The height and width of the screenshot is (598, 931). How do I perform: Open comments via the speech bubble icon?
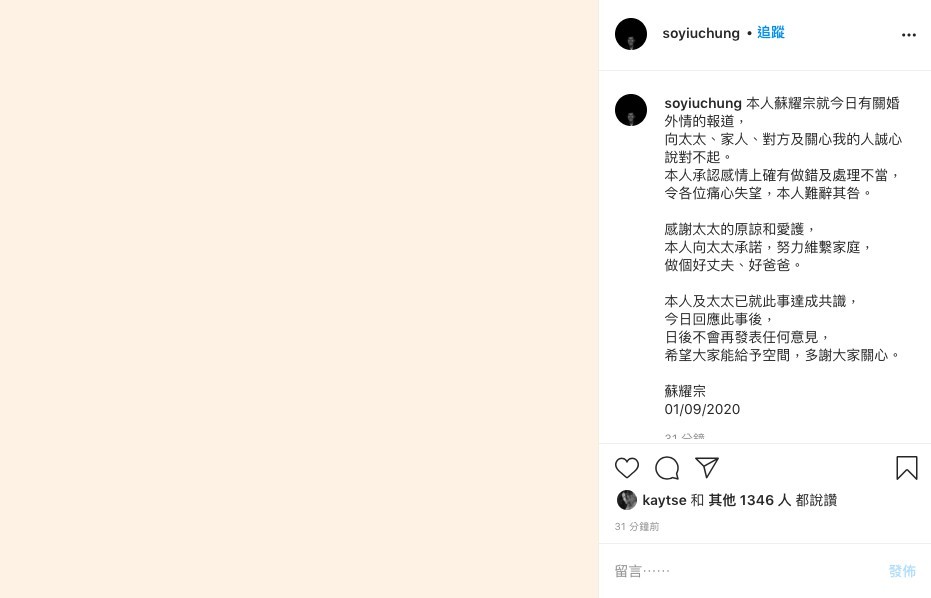(667, 468)
